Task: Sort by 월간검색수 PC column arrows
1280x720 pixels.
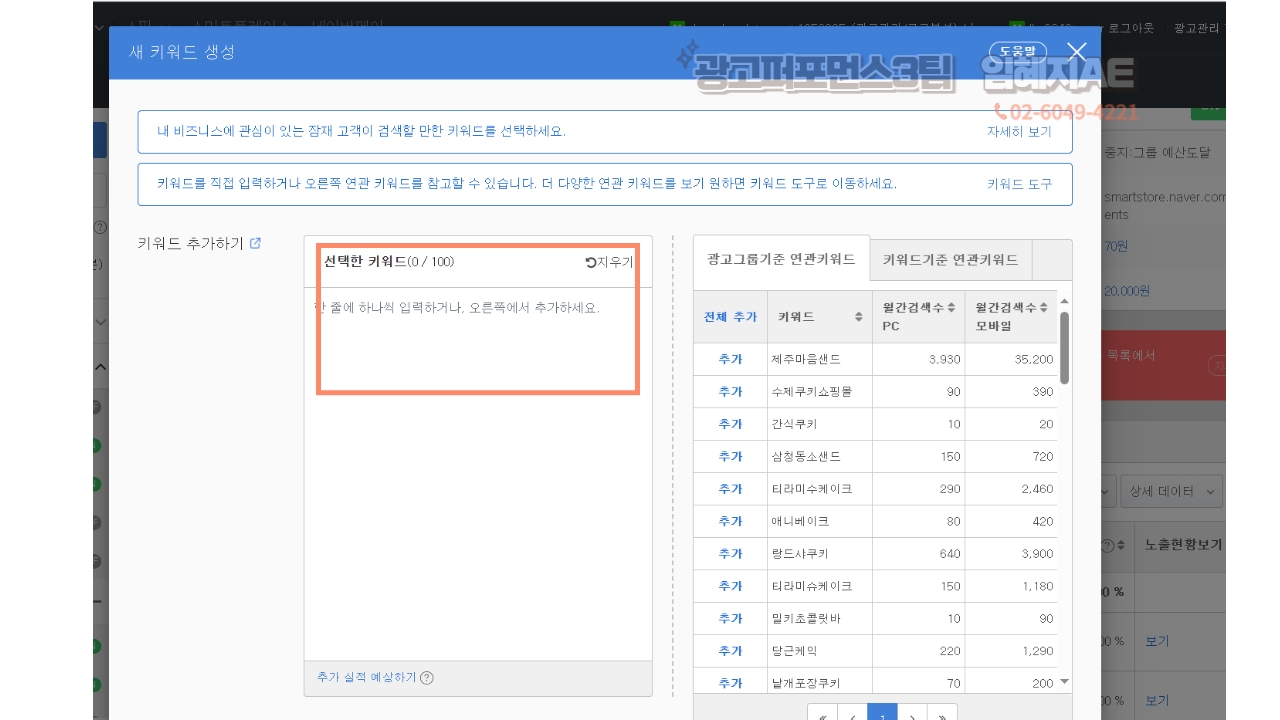Action: click(x=951, y=308)
